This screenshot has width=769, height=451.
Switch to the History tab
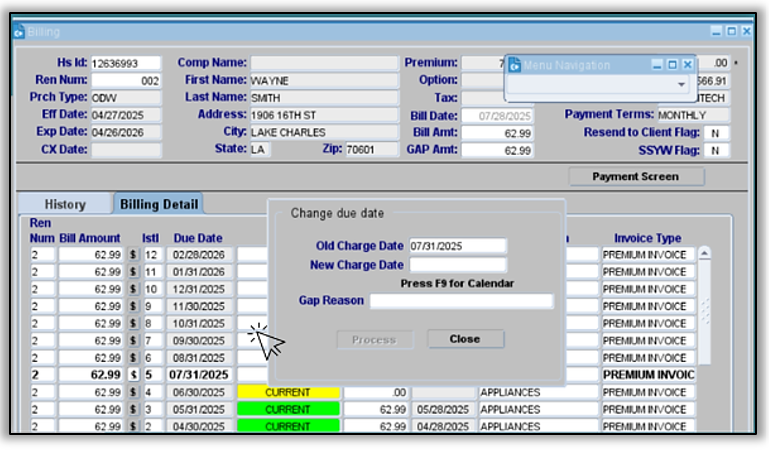[64, 204]
